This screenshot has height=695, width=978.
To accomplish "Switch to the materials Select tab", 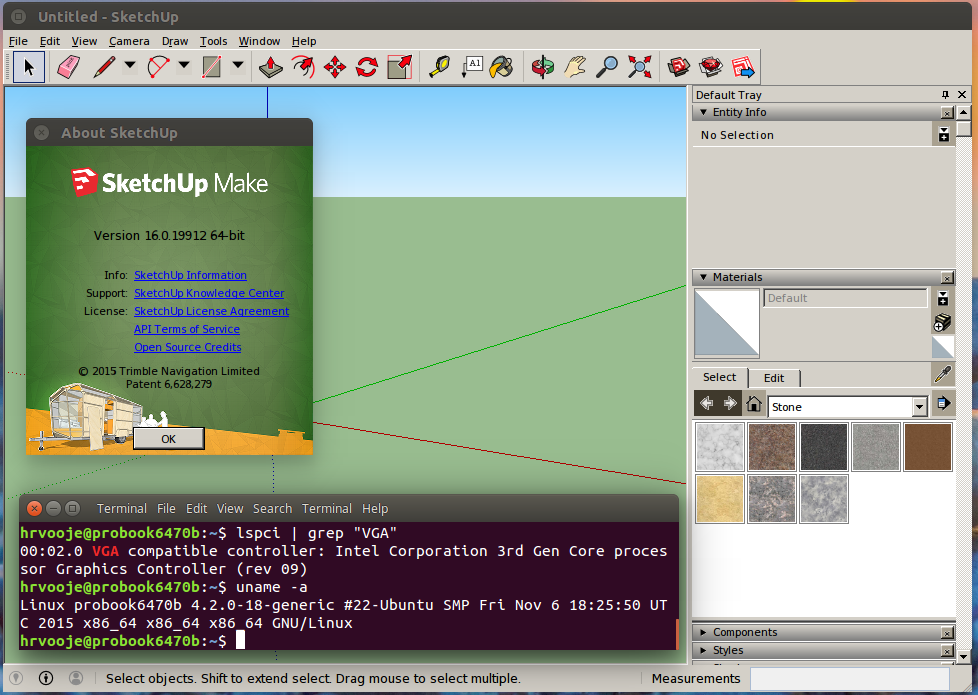I will [720, 377].
